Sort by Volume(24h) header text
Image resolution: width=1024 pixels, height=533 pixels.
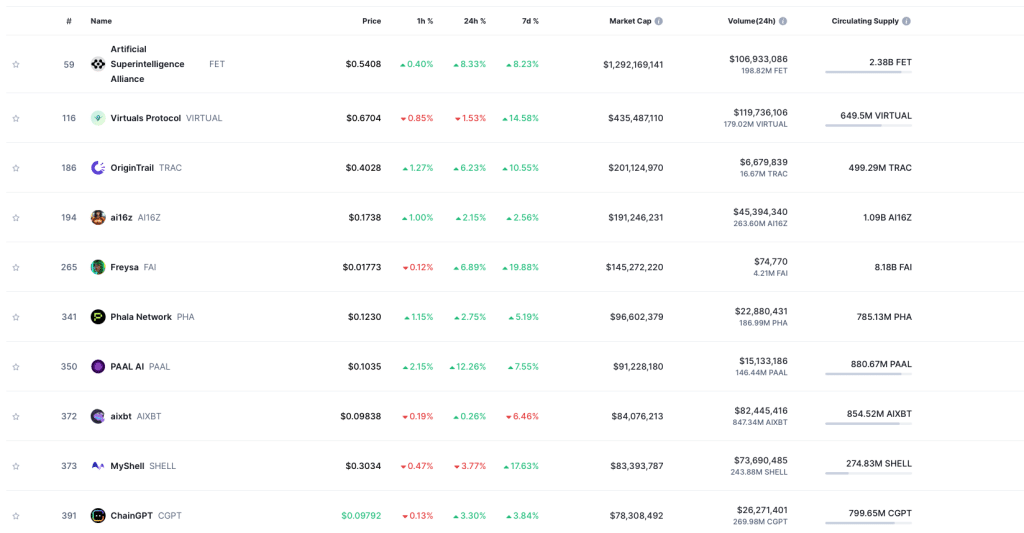tap(752, 21)
